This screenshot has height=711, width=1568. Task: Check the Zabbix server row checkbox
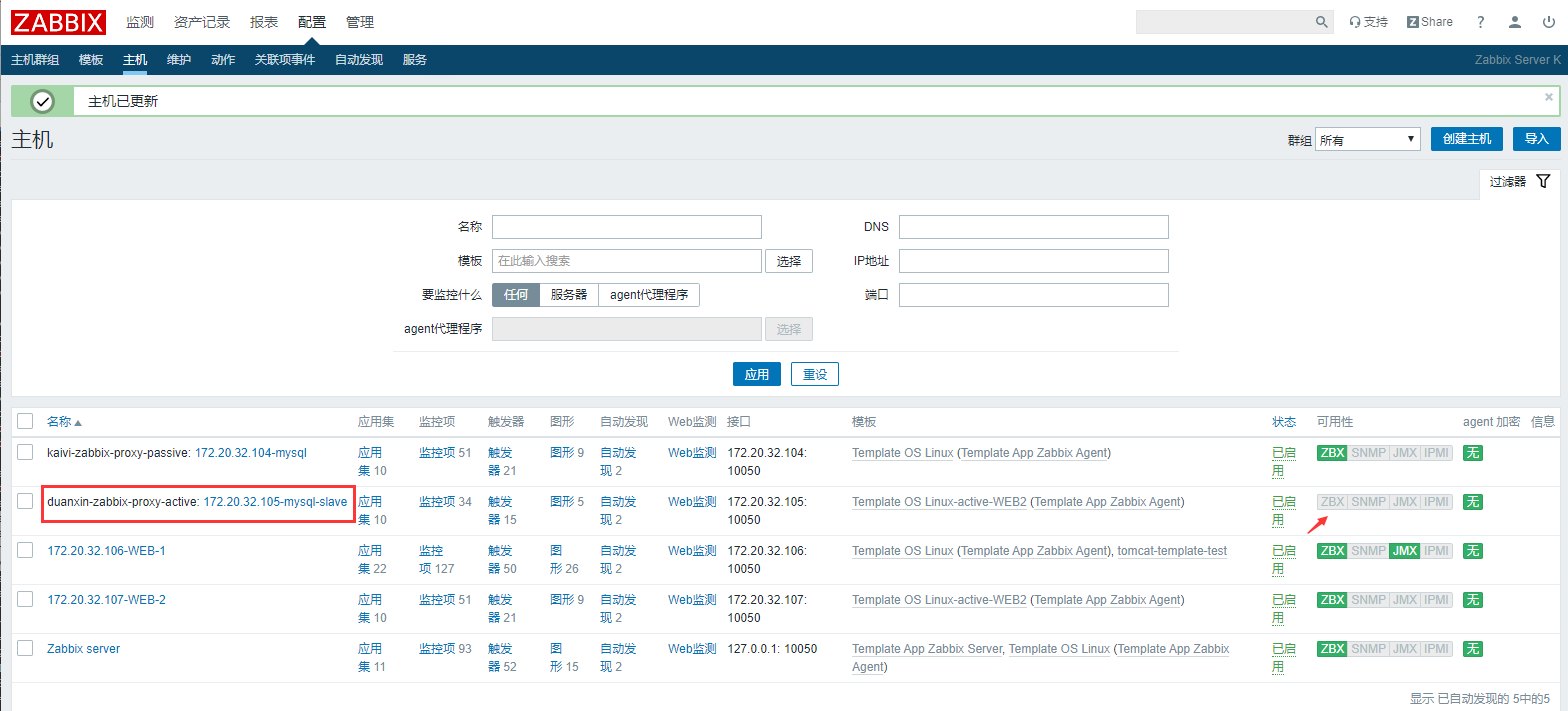click(26, 648)
